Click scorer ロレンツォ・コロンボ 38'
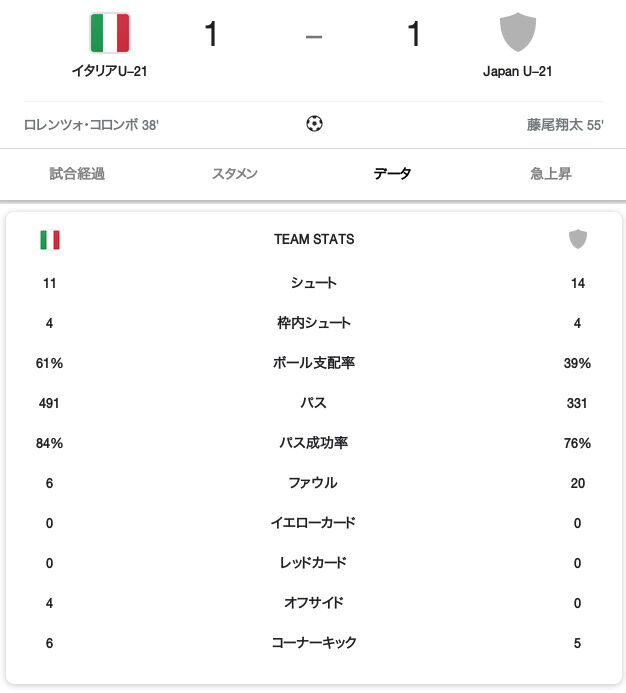 91,125
